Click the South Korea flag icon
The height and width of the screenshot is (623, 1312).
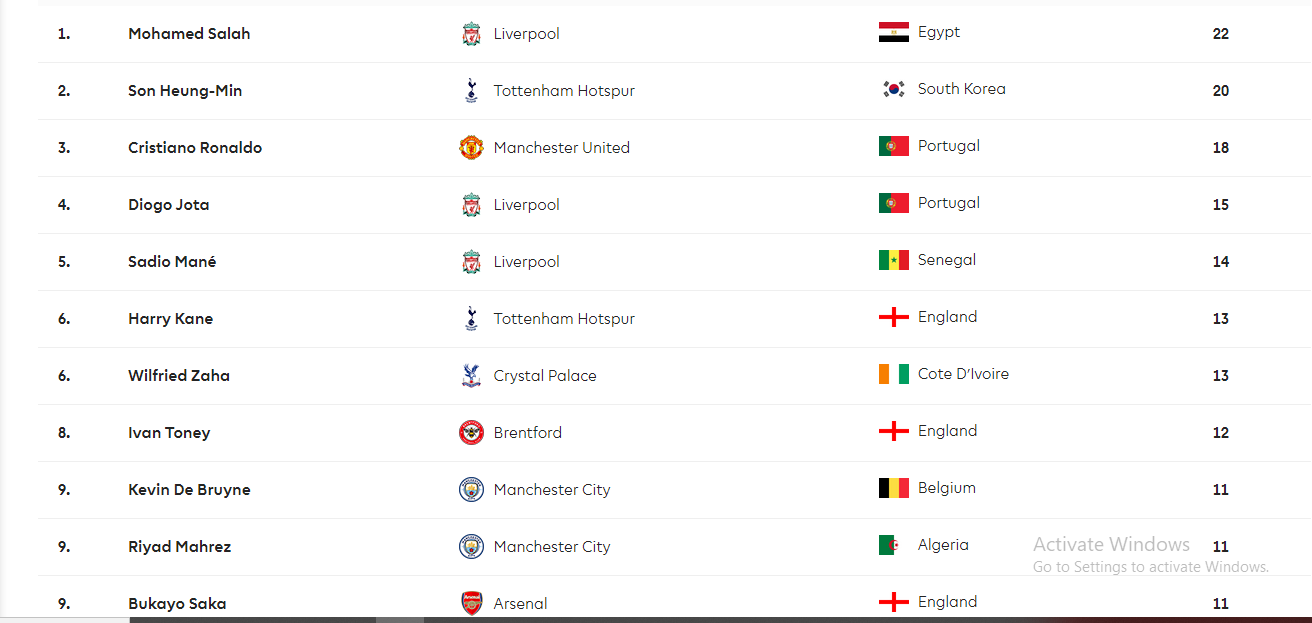coord(893,89)
